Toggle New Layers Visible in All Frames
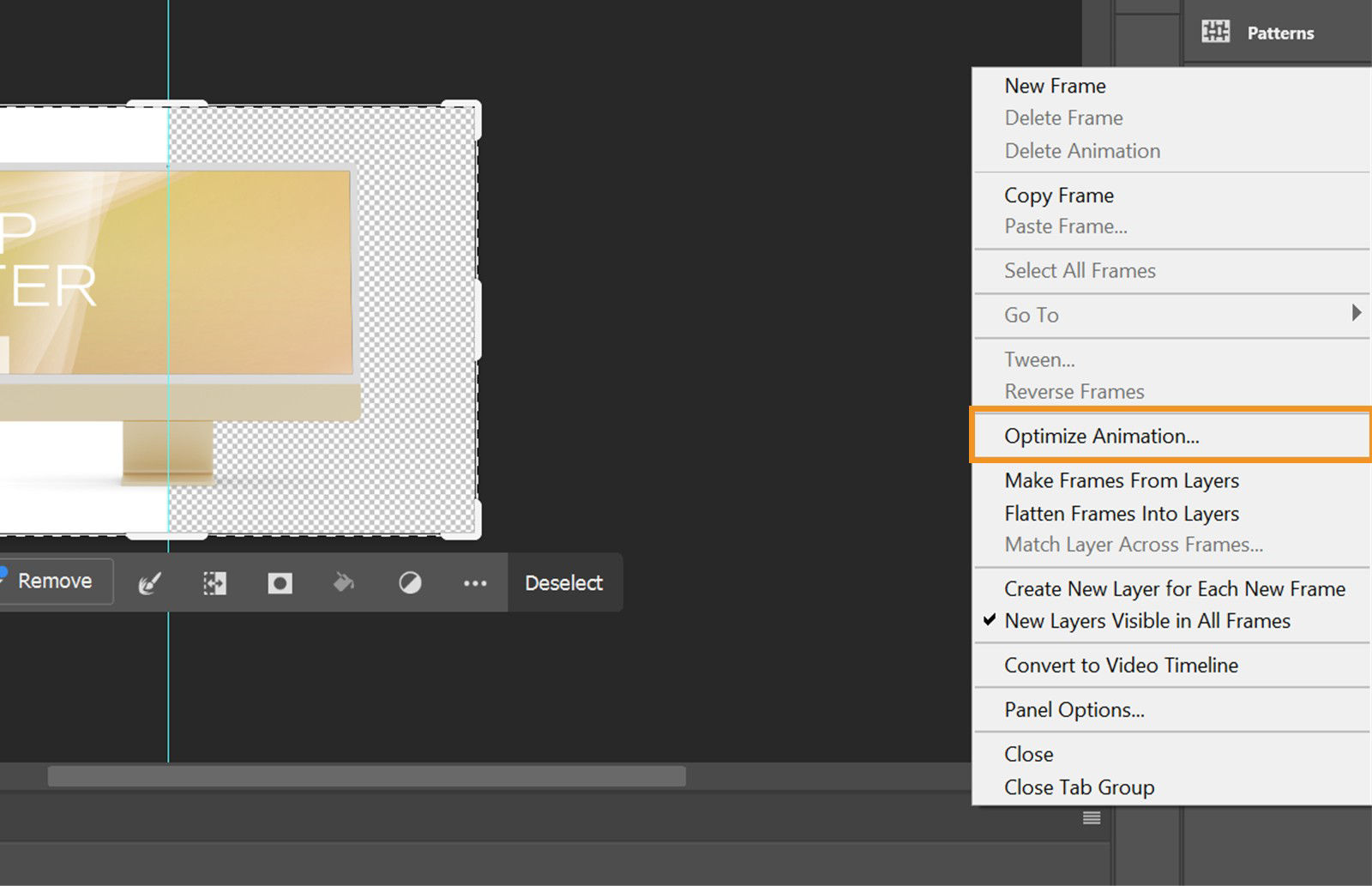 1147,621
